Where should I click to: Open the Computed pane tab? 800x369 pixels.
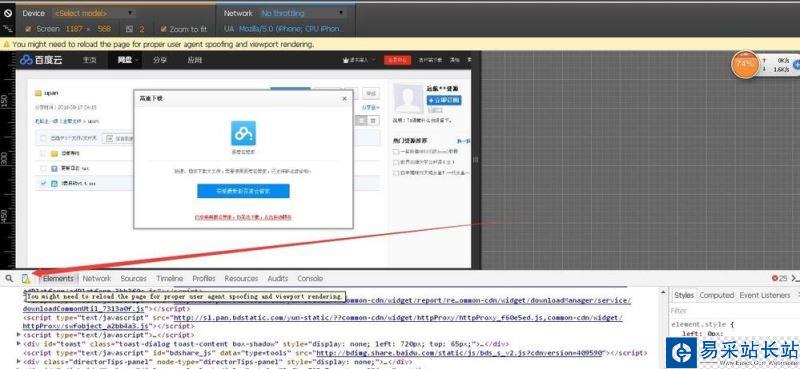point(716,295)
